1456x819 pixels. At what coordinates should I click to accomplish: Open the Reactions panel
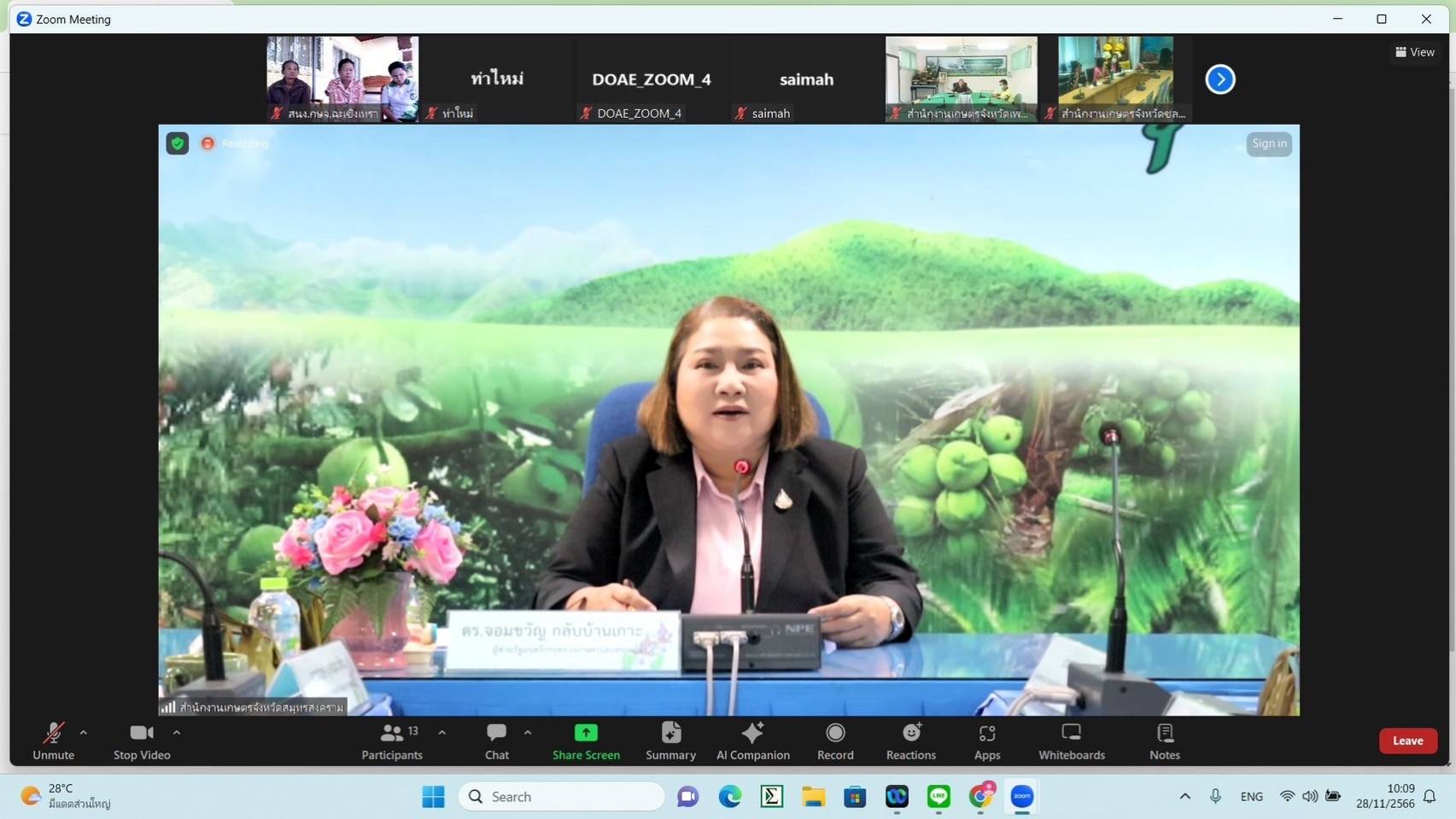point(910,740)
